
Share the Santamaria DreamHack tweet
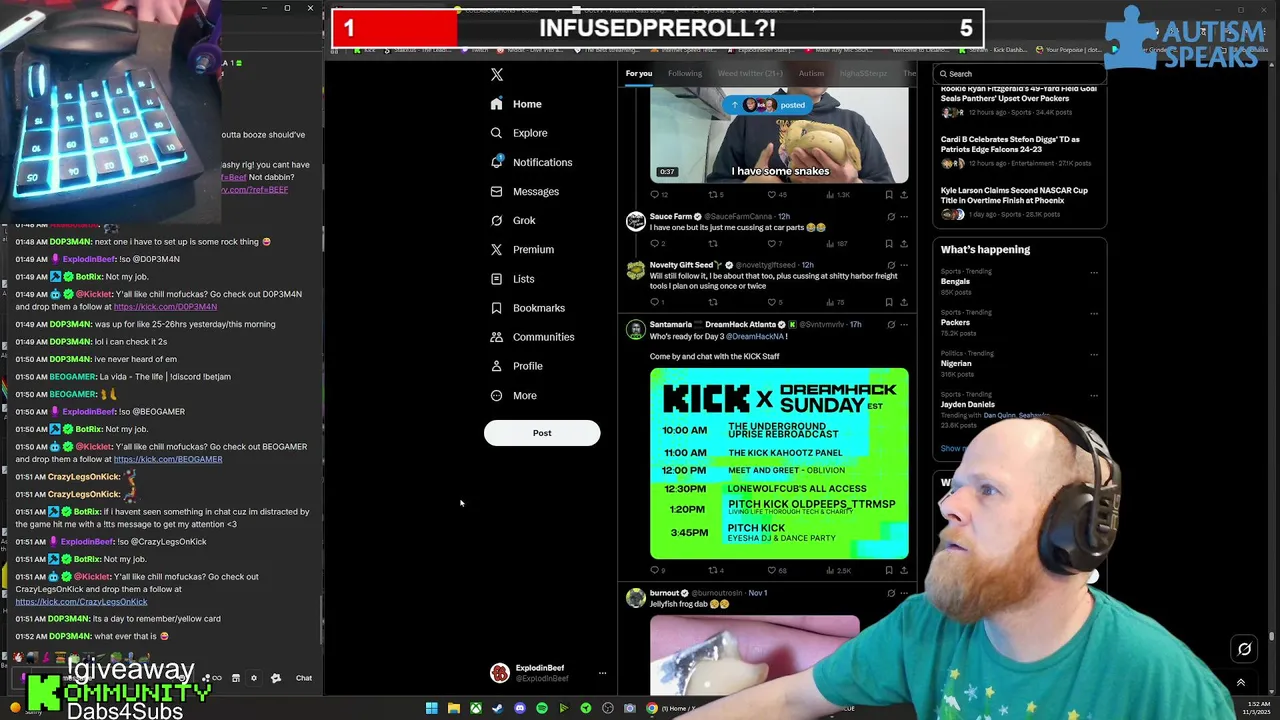903,571
